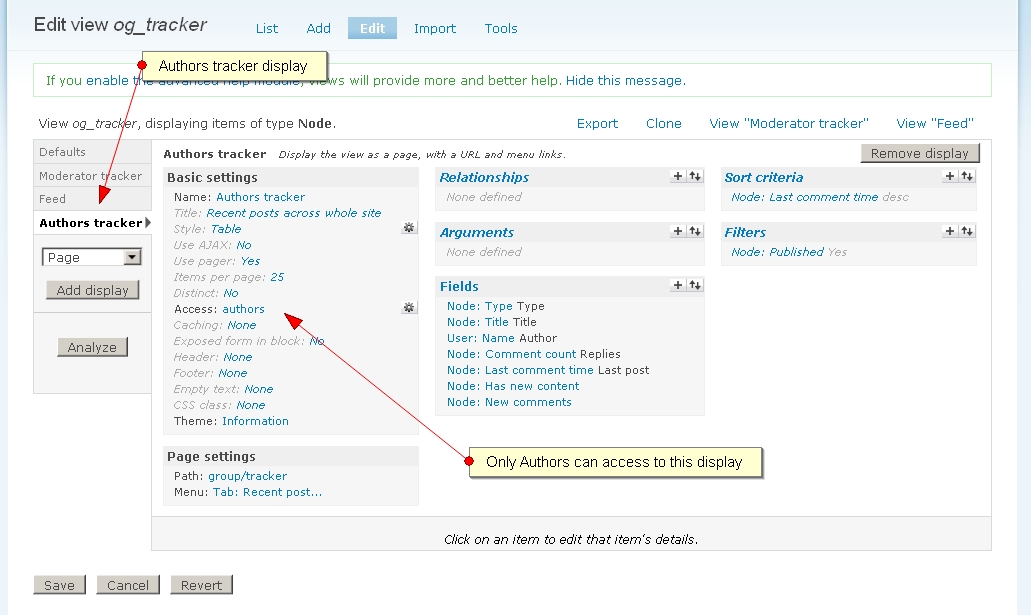Viewport: 1031px width, 615px height.
Task: Select the Authors tracker display tab
Action: click(93, 223)
